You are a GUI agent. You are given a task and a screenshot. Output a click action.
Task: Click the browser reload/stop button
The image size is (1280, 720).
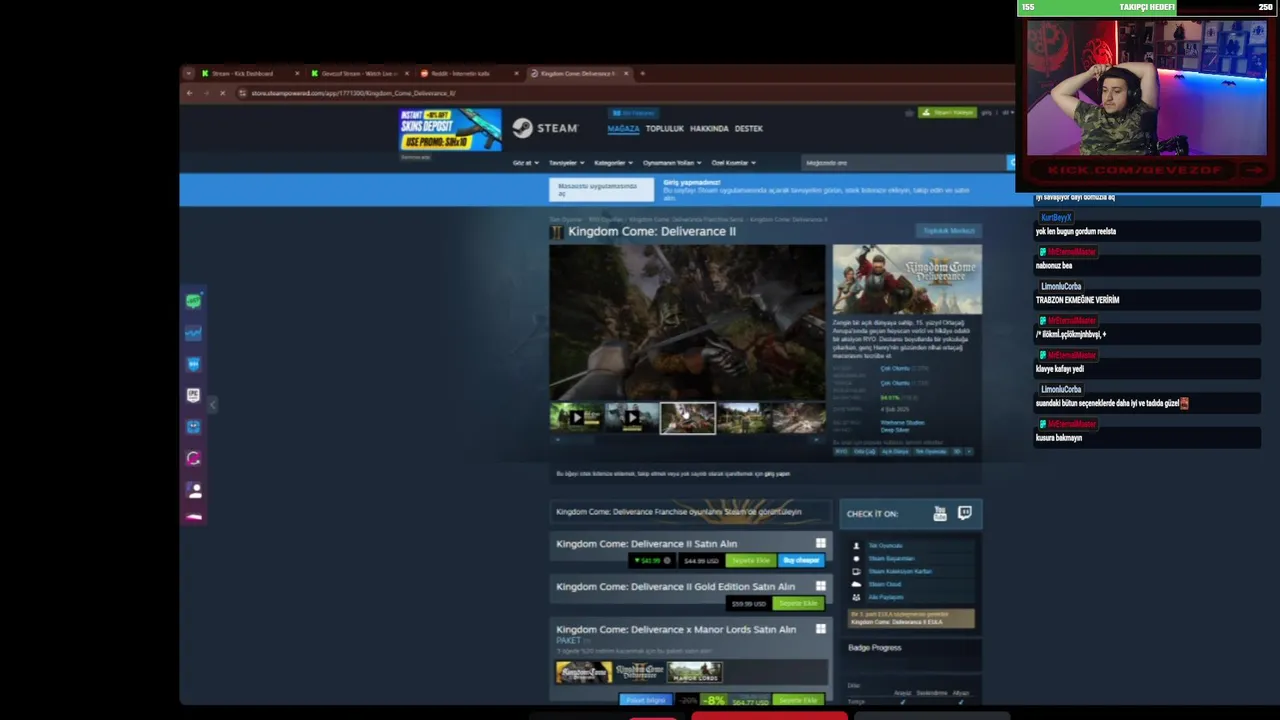coord(222,93)
